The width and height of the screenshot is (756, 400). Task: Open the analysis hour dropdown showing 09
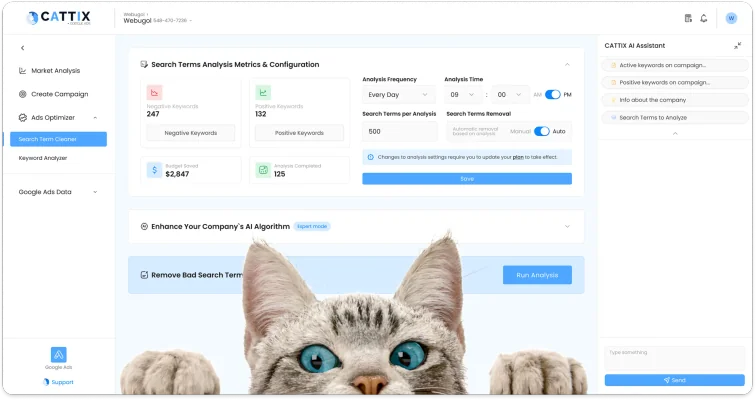point(462,94)
